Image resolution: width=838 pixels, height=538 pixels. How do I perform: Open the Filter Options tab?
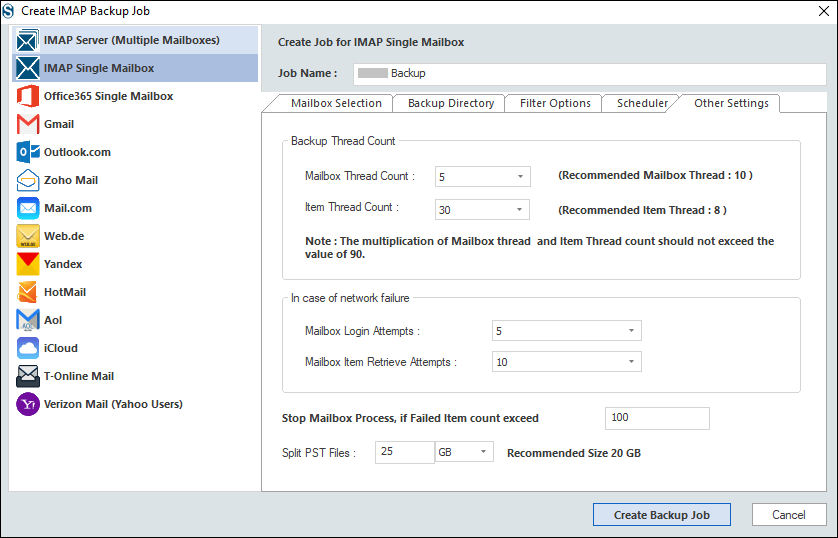pos(555,103)
